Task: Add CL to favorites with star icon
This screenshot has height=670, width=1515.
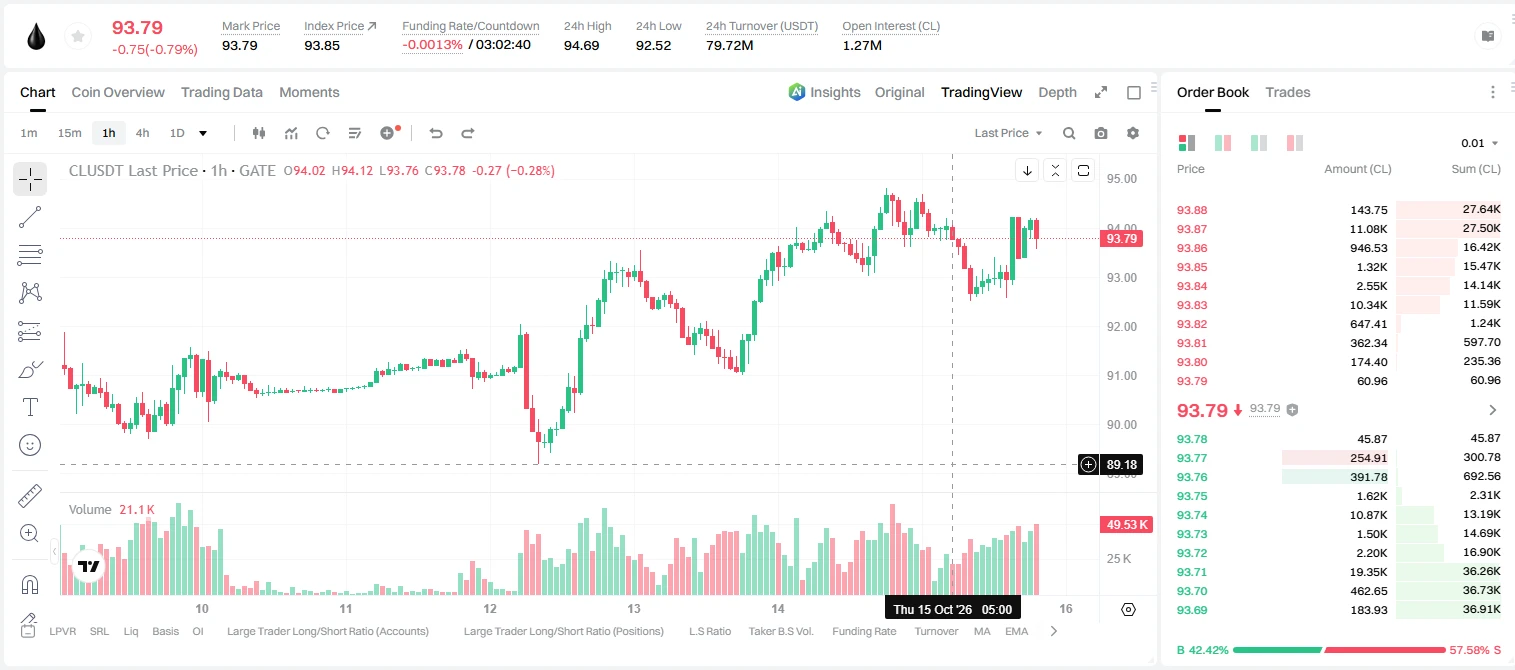Action: click(77, 37)
